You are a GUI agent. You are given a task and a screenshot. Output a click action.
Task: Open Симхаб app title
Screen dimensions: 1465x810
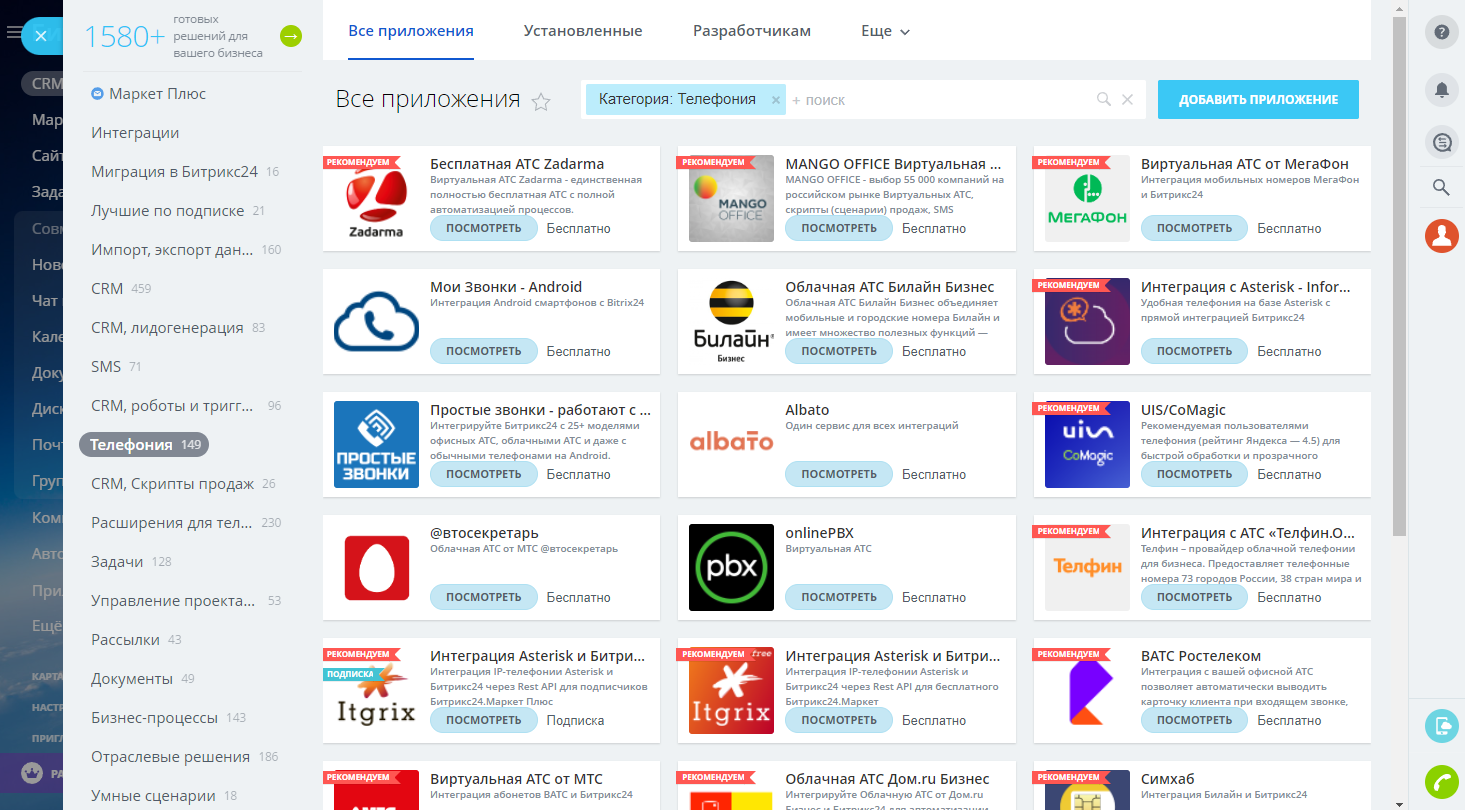point(1168,779)
